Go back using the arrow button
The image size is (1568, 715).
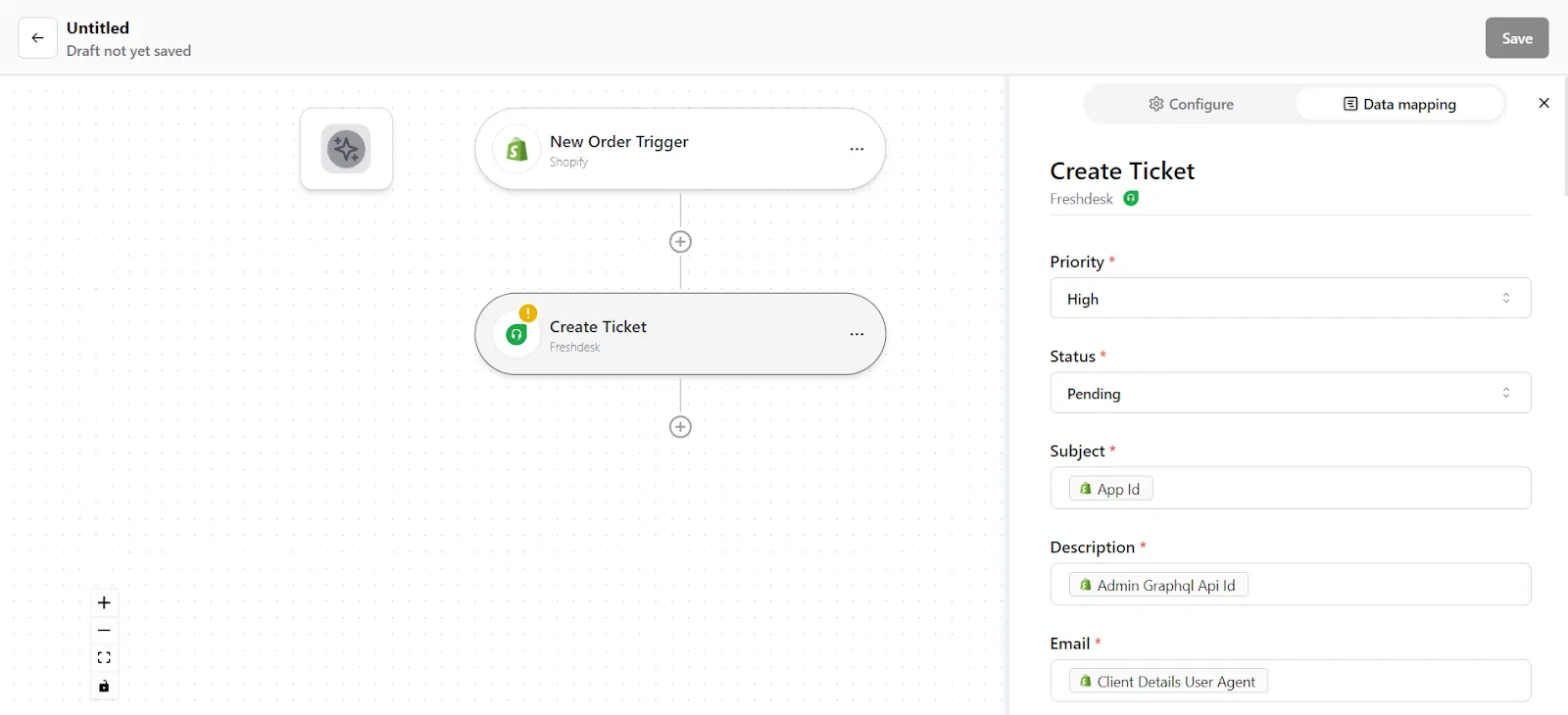37,38
